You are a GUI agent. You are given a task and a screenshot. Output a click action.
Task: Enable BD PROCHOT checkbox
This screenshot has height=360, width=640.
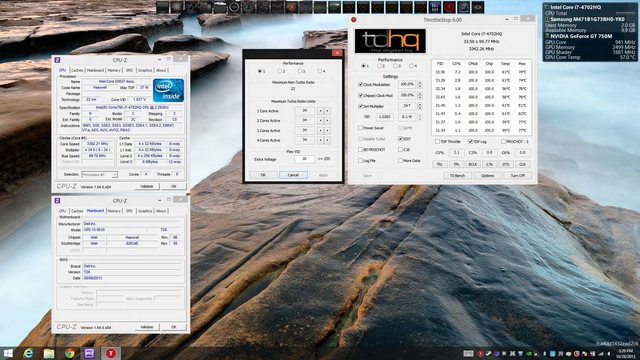click(360, 150)
